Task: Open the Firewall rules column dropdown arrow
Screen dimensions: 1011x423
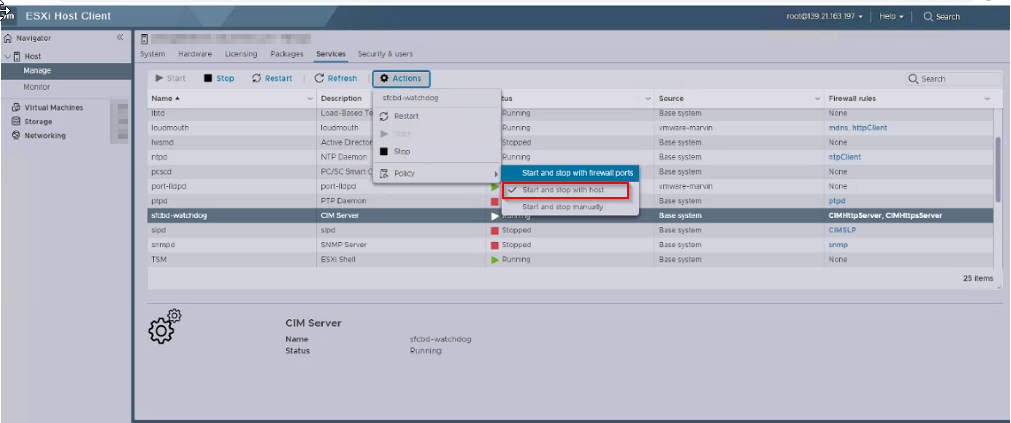Action: pos(987,99)
